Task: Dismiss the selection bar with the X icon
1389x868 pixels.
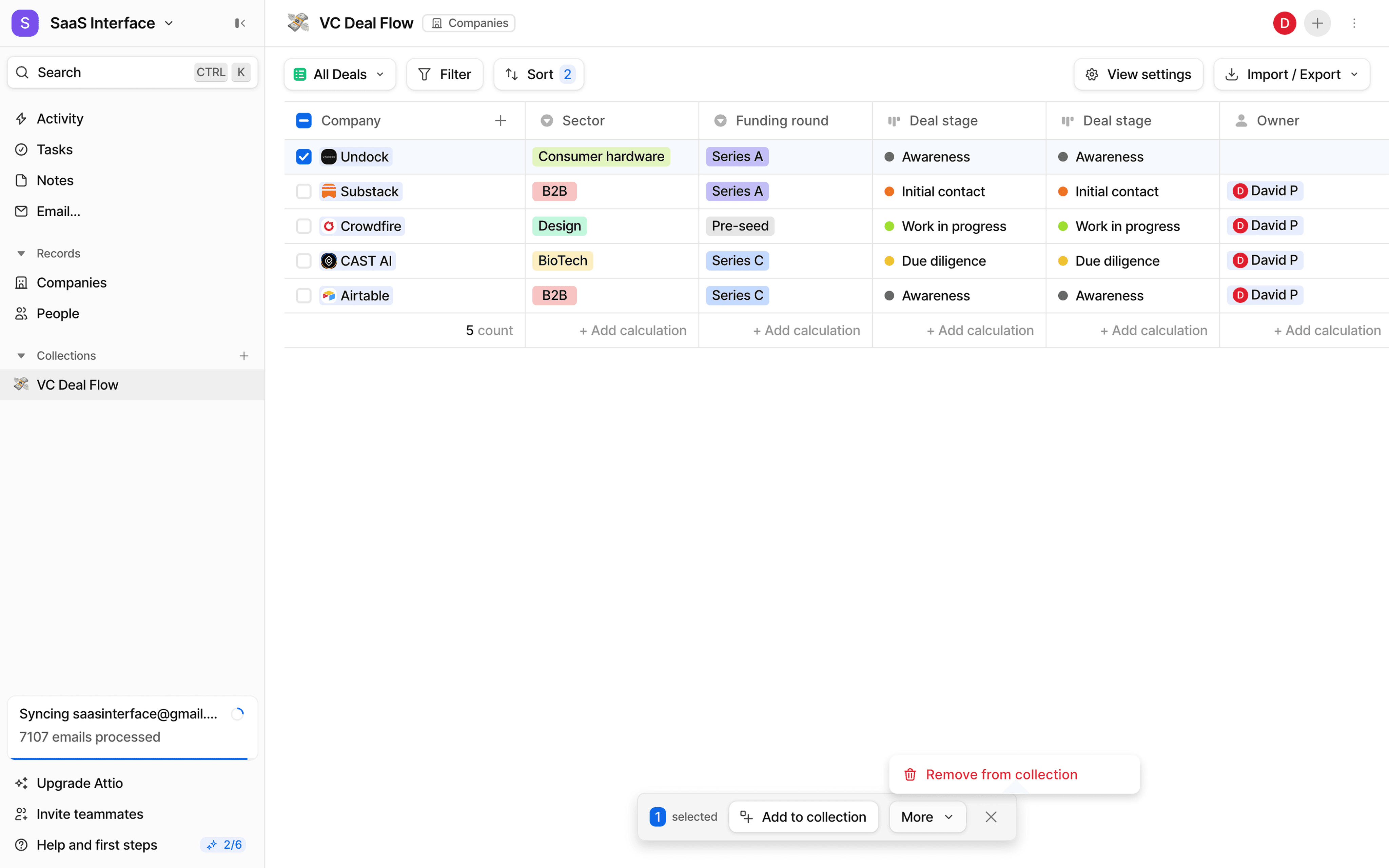Action: pyautogui.click(x=991, y=816)
